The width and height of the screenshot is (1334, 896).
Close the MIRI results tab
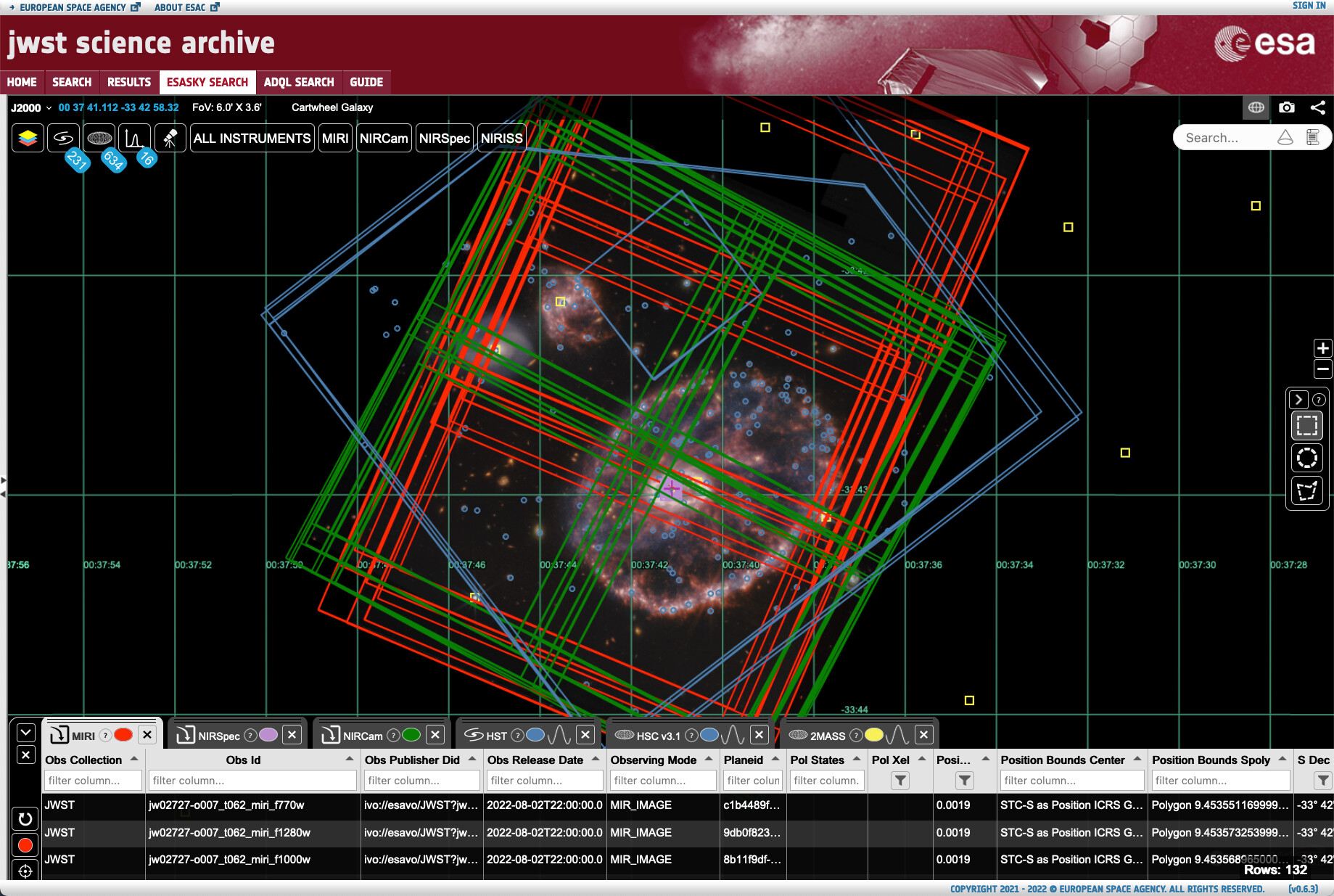(147, 735)
